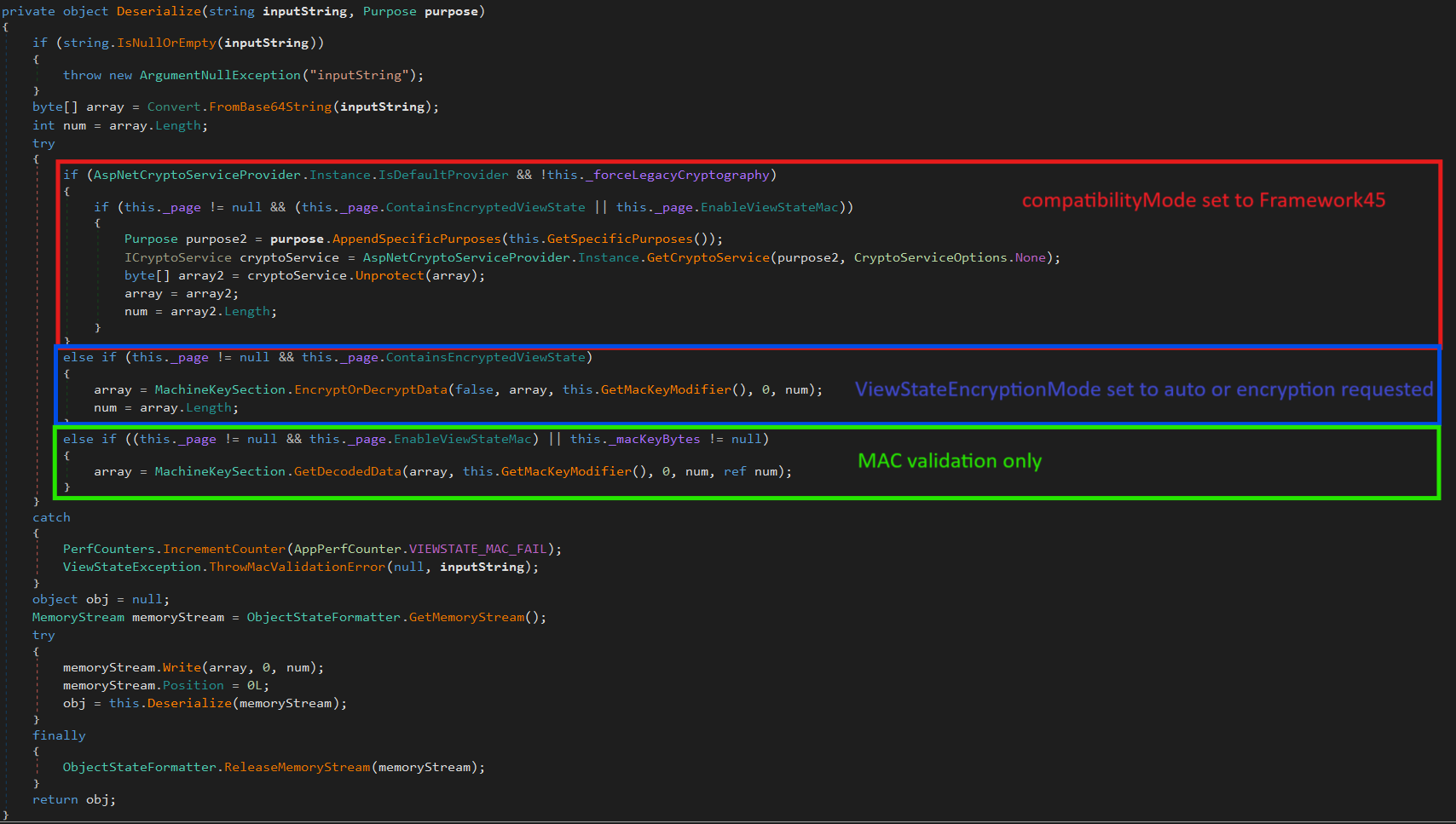This screenshot has width=1456, height=824.
Task: Click the Deserialize method name in the signature
Action: 159,11
